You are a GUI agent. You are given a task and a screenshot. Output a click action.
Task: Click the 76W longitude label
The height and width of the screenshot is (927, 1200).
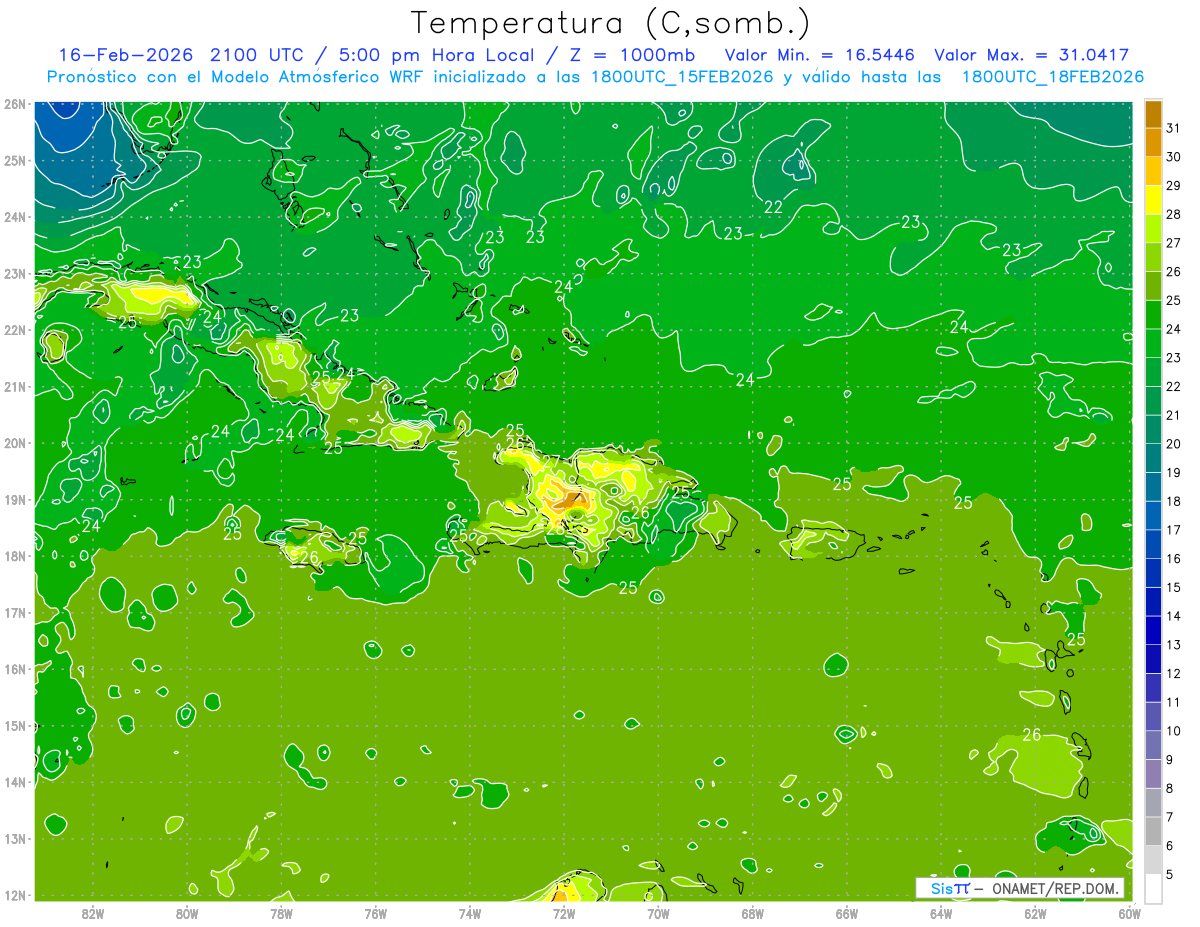[x=375, y=912]
